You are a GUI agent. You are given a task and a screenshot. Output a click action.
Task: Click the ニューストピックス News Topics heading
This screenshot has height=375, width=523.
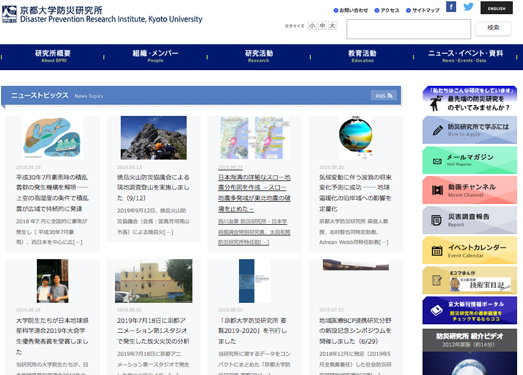click(x=57, y=96)
